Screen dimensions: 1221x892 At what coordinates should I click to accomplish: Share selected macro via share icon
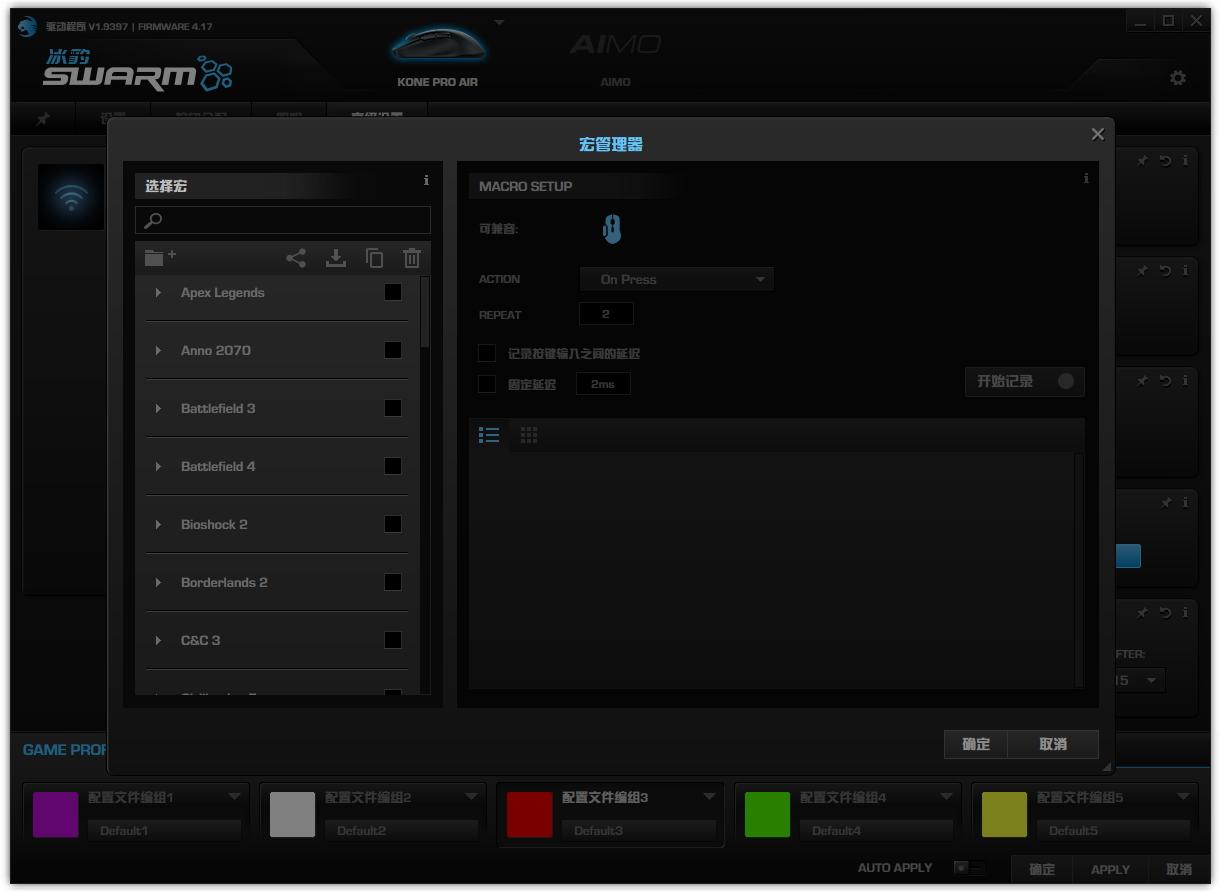296,258
